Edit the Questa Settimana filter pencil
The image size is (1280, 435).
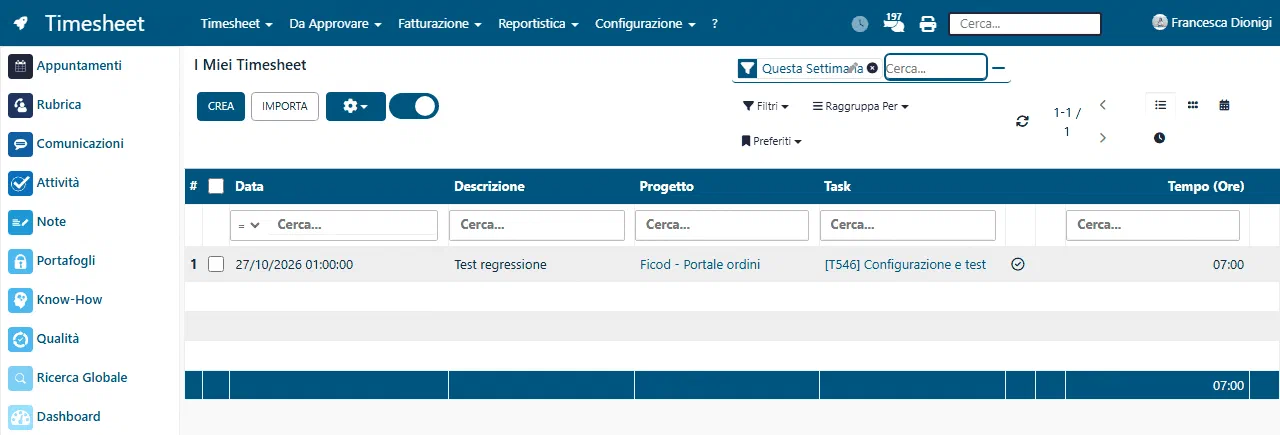[x=854, y=68]
